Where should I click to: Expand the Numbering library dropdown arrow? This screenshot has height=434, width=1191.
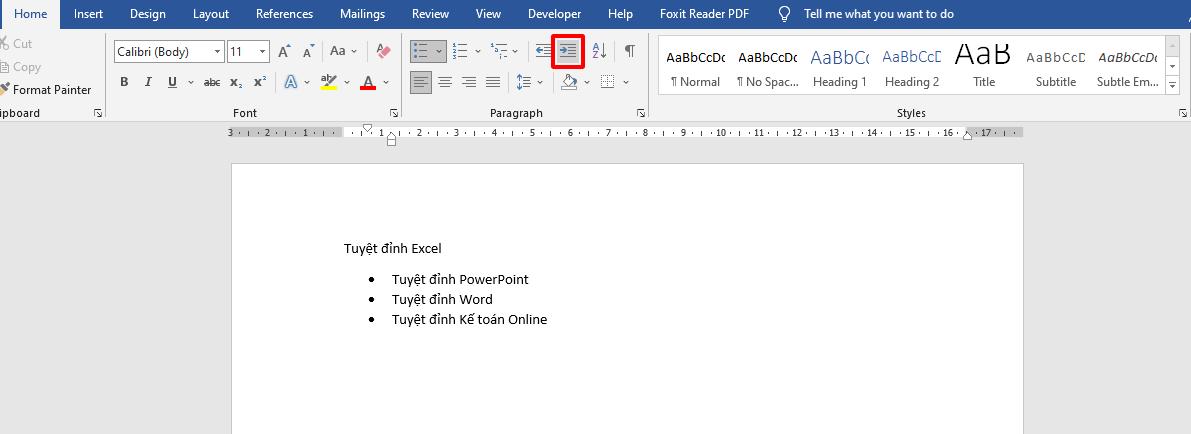tap(478, 52)
